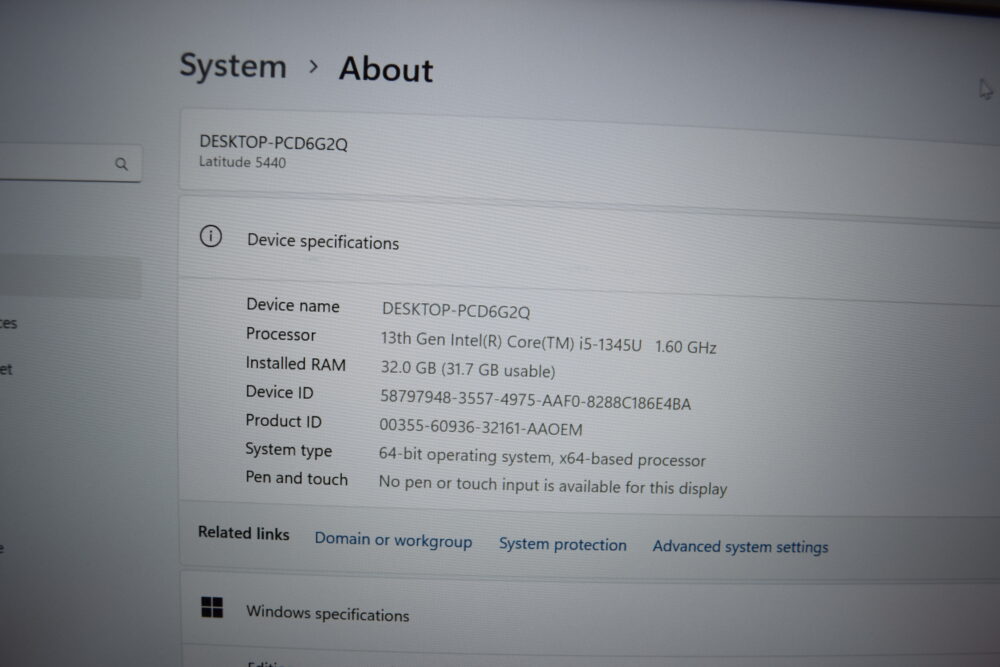
Task: Select the DESKTOP-PCD6G2Q name in top card
Action: click(x=274, y=143)
